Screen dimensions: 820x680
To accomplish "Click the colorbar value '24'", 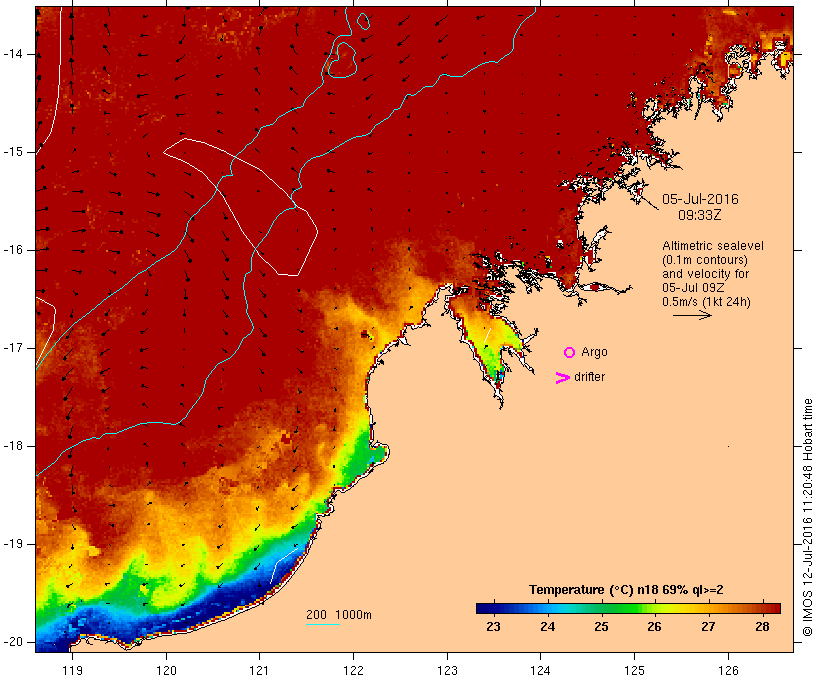I will pyautogui.click(x=548, y=627).
